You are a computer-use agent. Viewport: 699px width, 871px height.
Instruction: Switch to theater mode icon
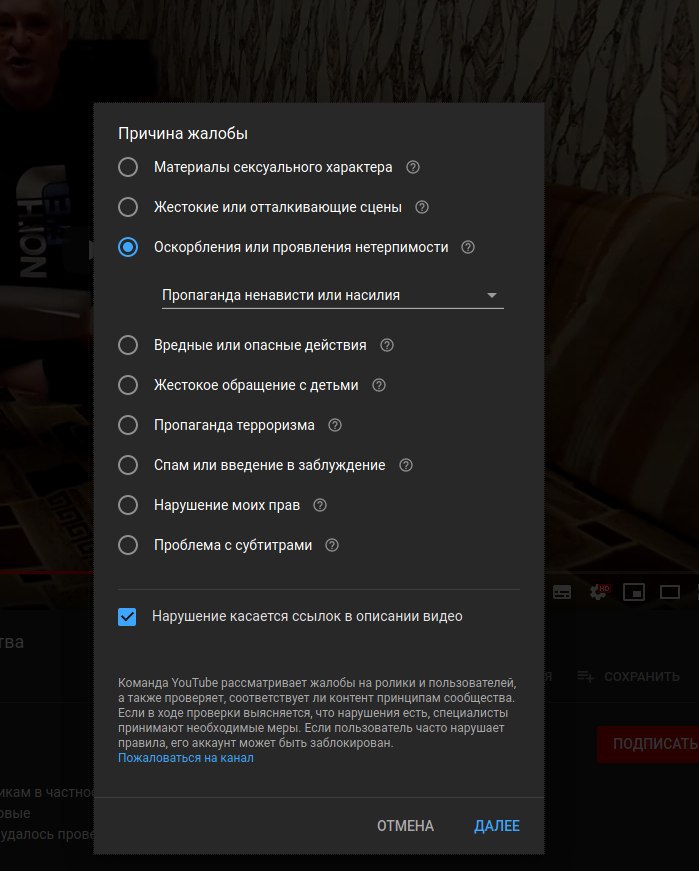click(670, 592)
